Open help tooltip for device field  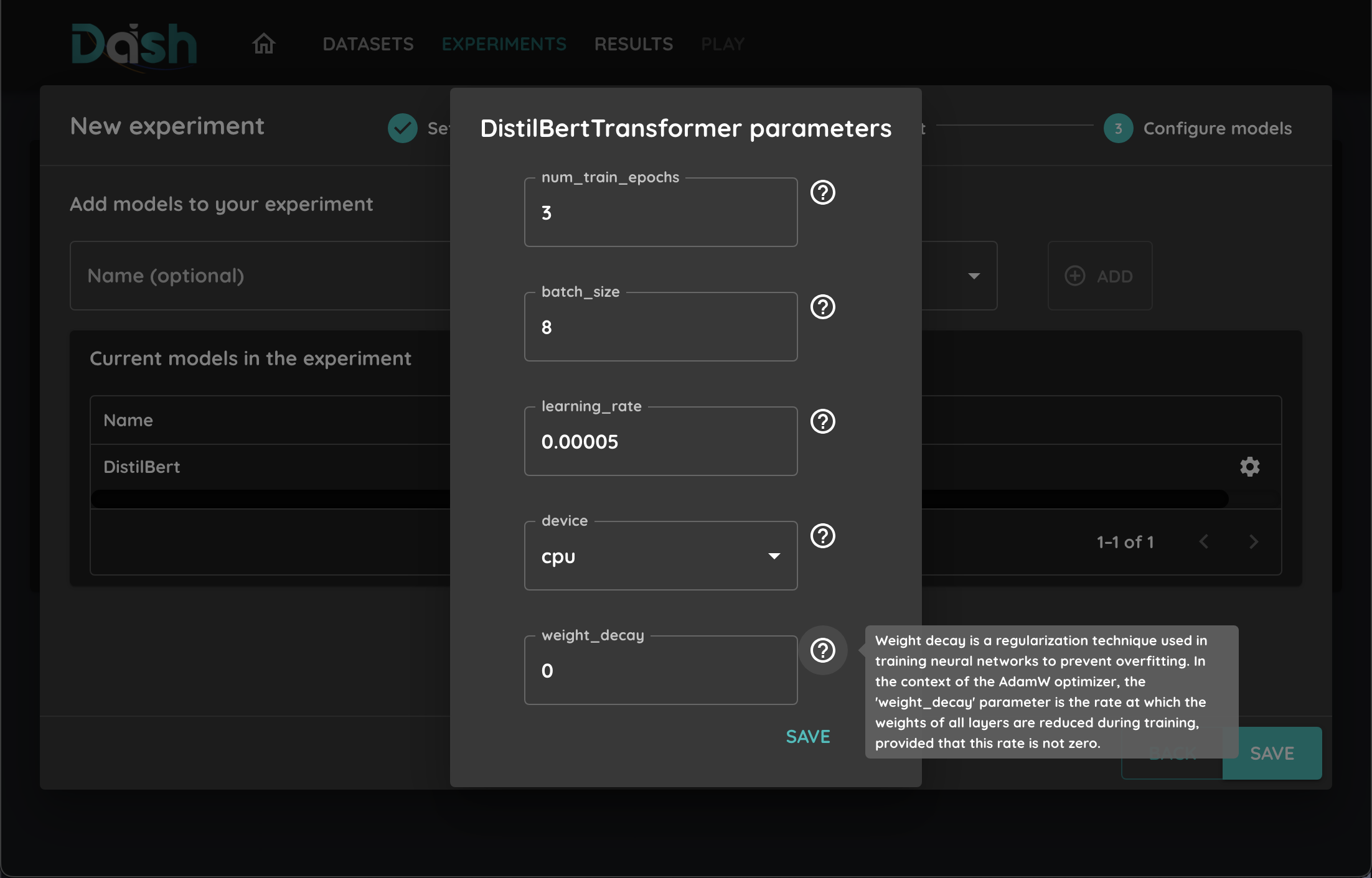point(822,536)
